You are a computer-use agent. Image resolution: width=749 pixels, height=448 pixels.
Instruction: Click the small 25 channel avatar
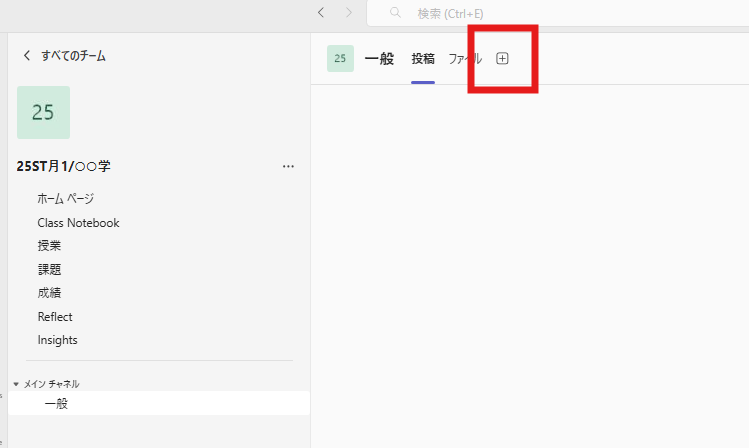(340, 58)
